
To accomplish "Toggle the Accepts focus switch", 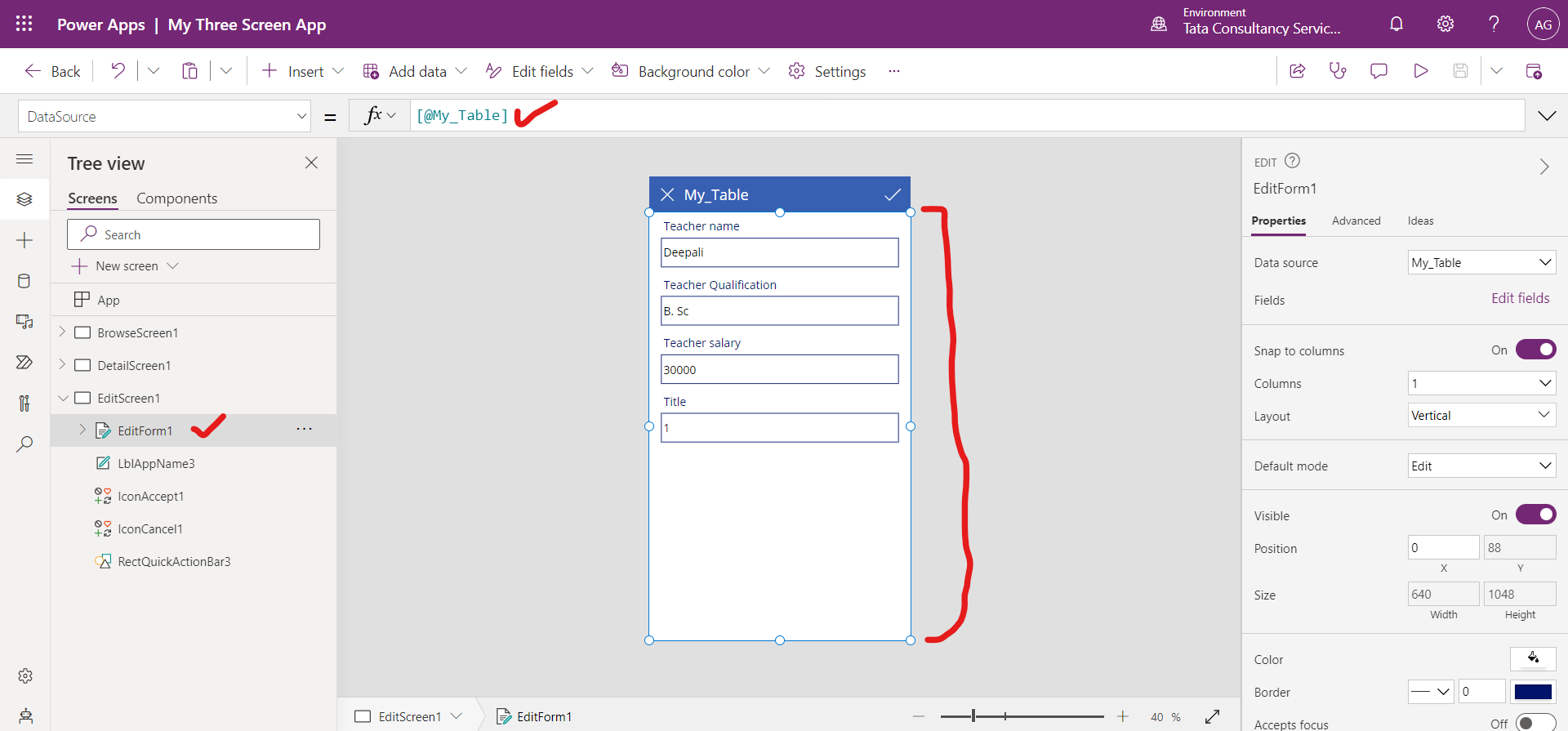I will [1535, 723].
